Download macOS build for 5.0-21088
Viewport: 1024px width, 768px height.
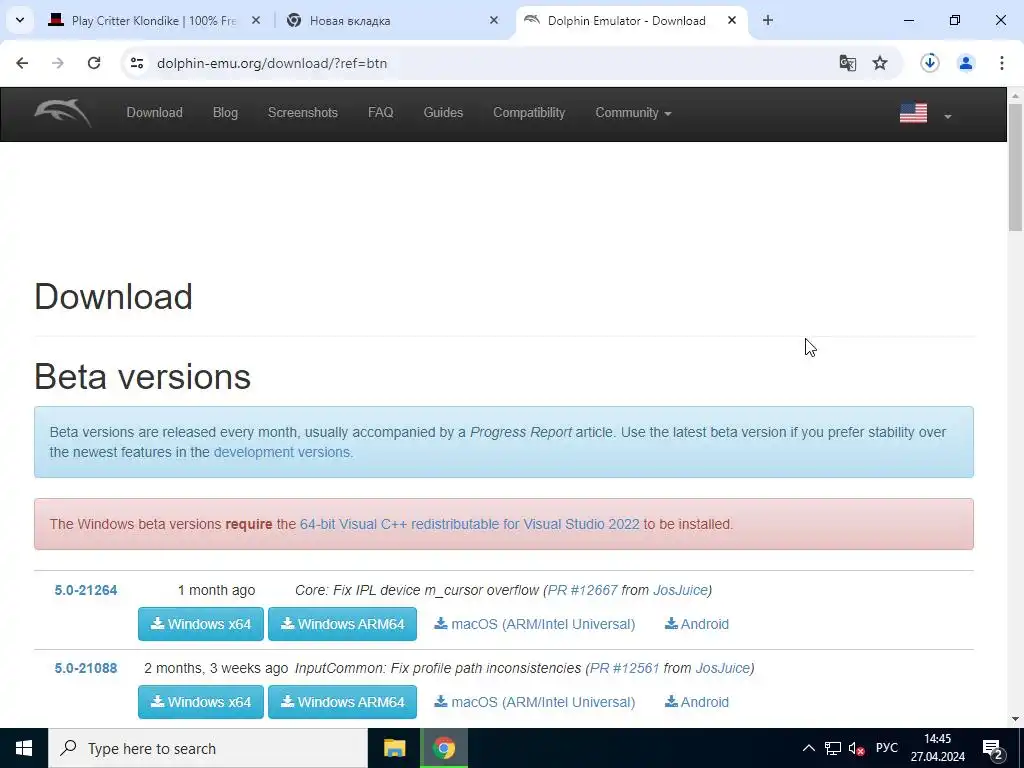tap(535, 702)
